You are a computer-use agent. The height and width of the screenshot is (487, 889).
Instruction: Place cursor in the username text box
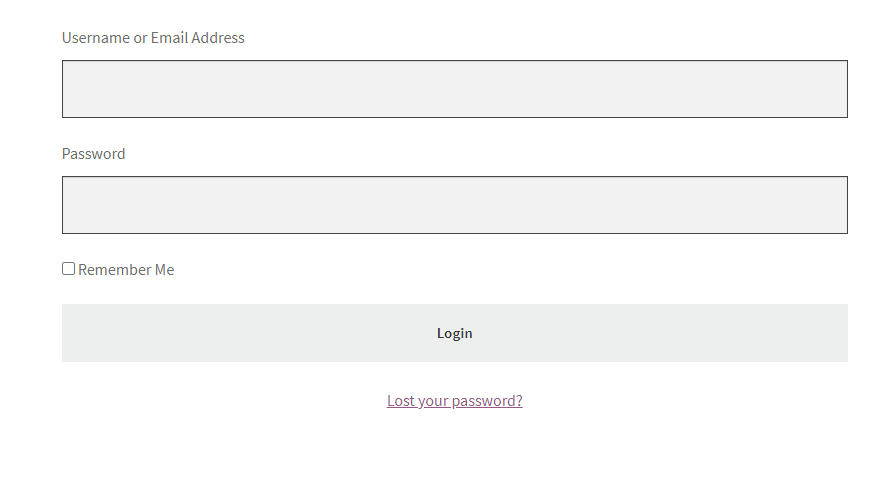(x=455, y=89)
